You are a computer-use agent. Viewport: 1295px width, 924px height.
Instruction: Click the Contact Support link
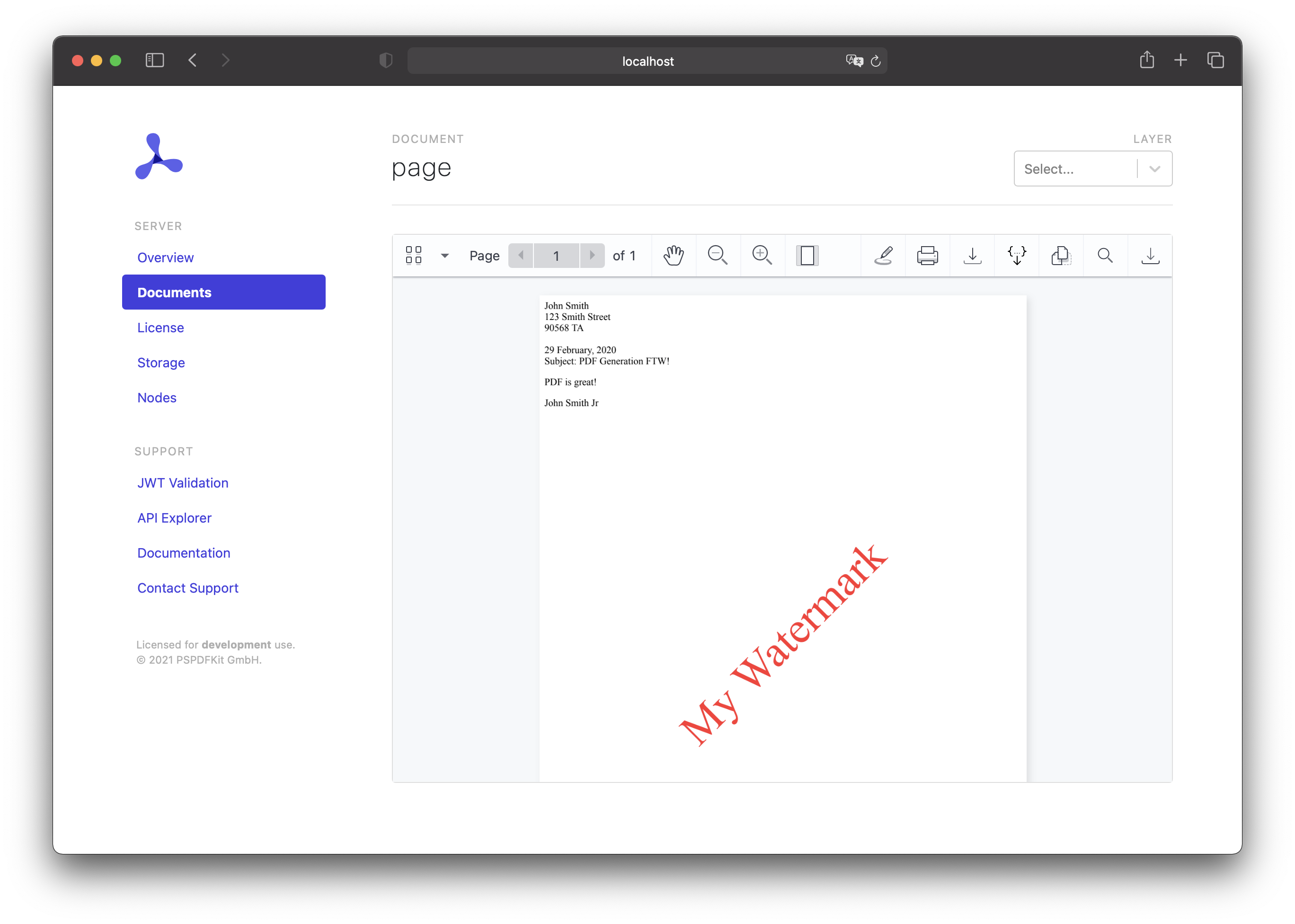click(x=188, y=588)
